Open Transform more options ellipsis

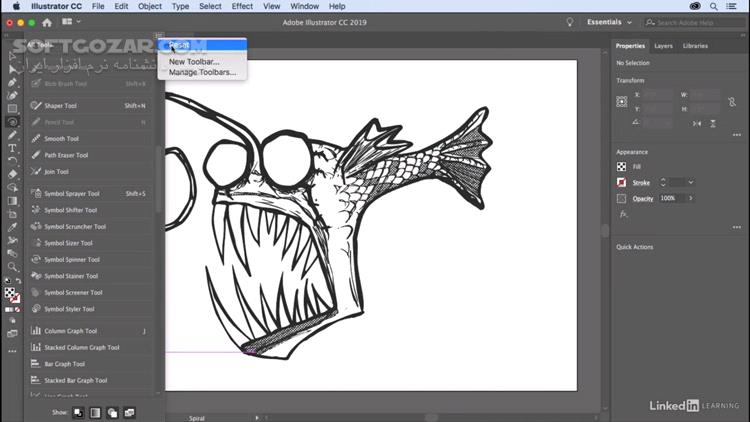tap(737, 135)
